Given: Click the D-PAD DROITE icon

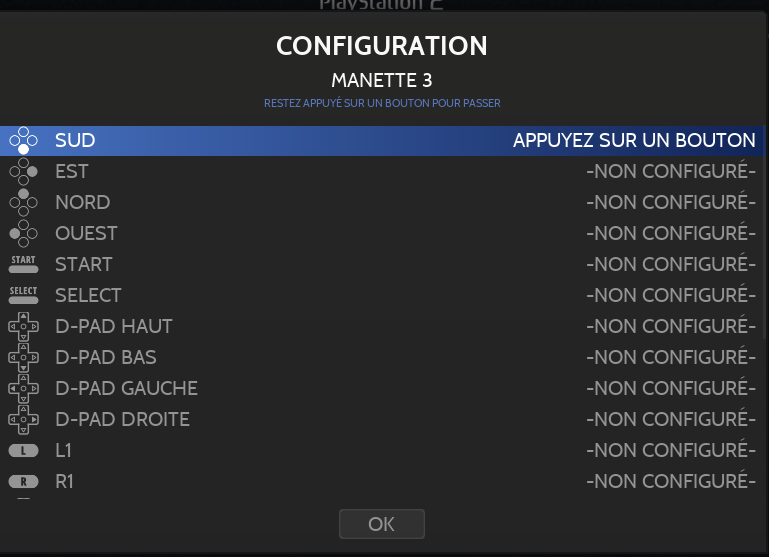Looking at the screenshot, I should coord(23,420).
